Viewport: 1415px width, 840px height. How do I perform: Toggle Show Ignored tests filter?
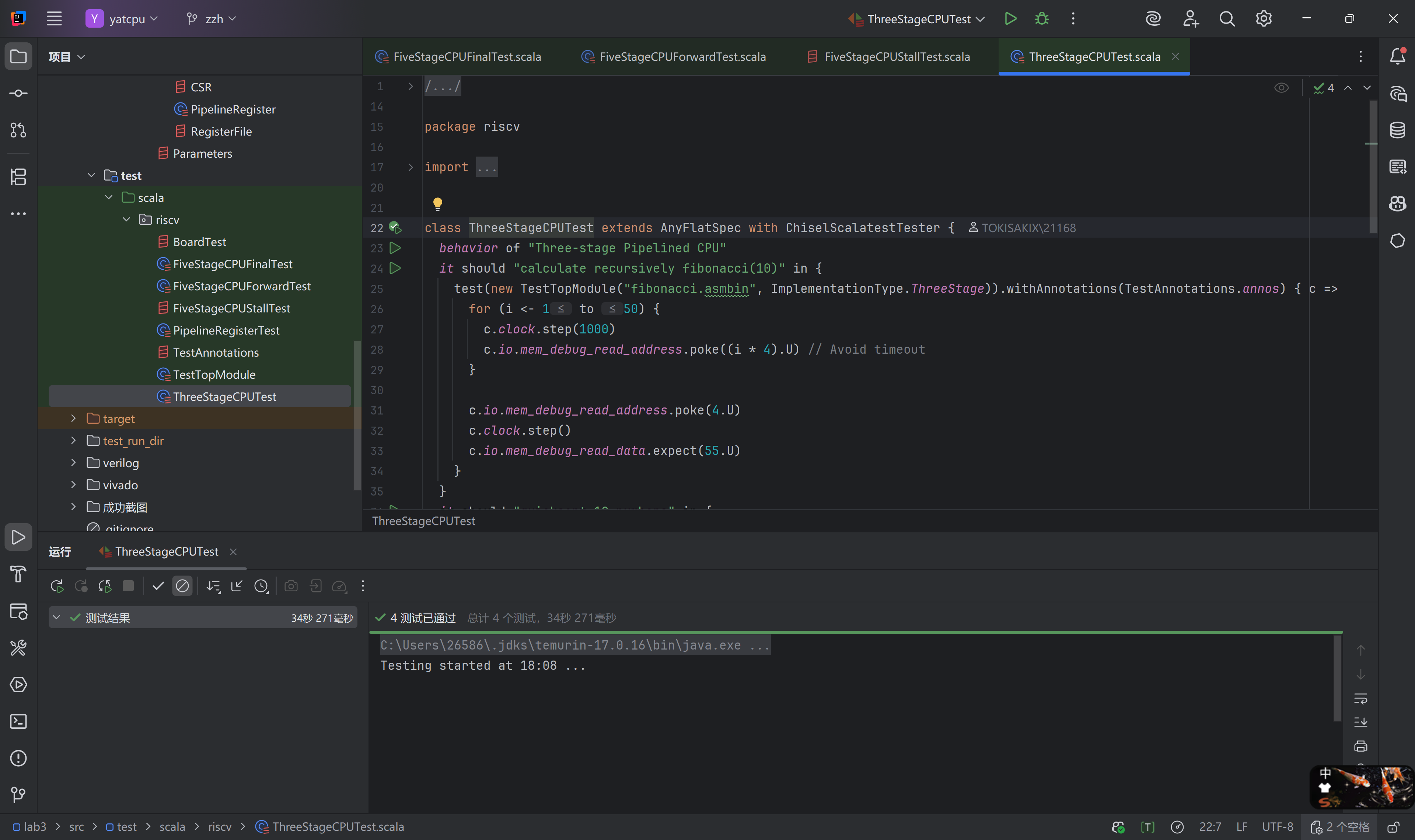pos(182,586)
